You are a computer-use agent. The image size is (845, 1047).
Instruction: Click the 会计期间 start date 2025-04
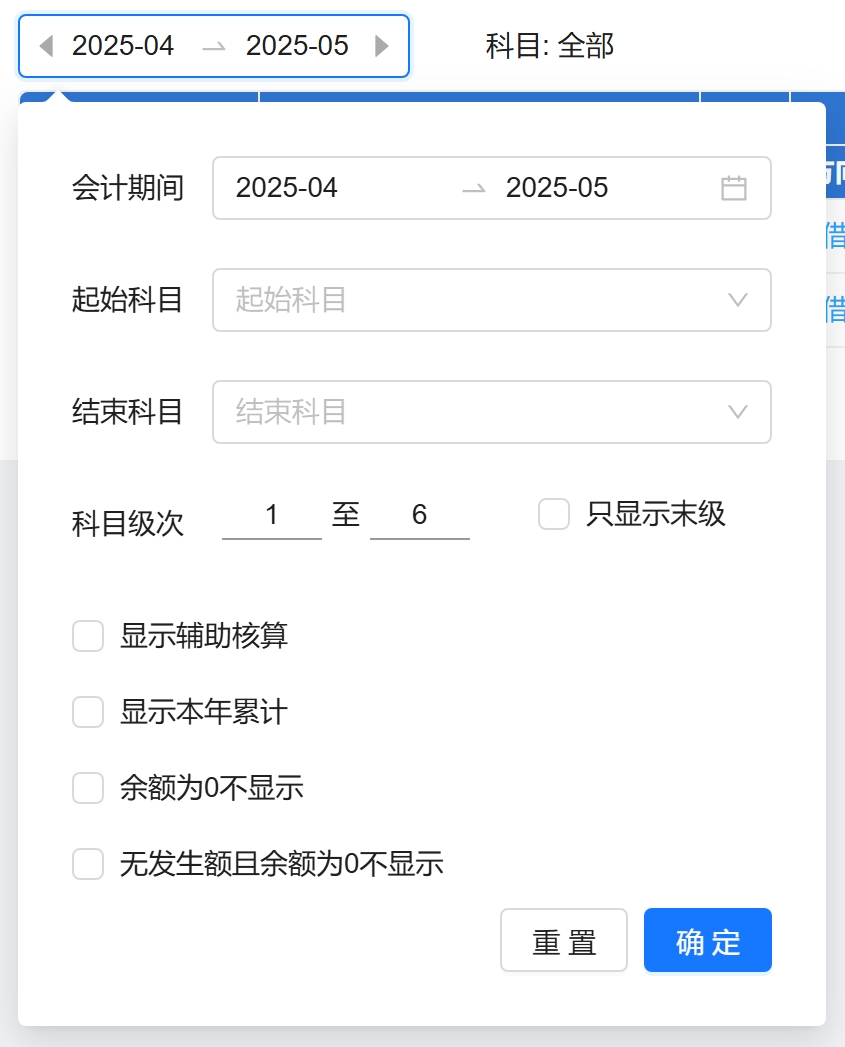(287, 188)
